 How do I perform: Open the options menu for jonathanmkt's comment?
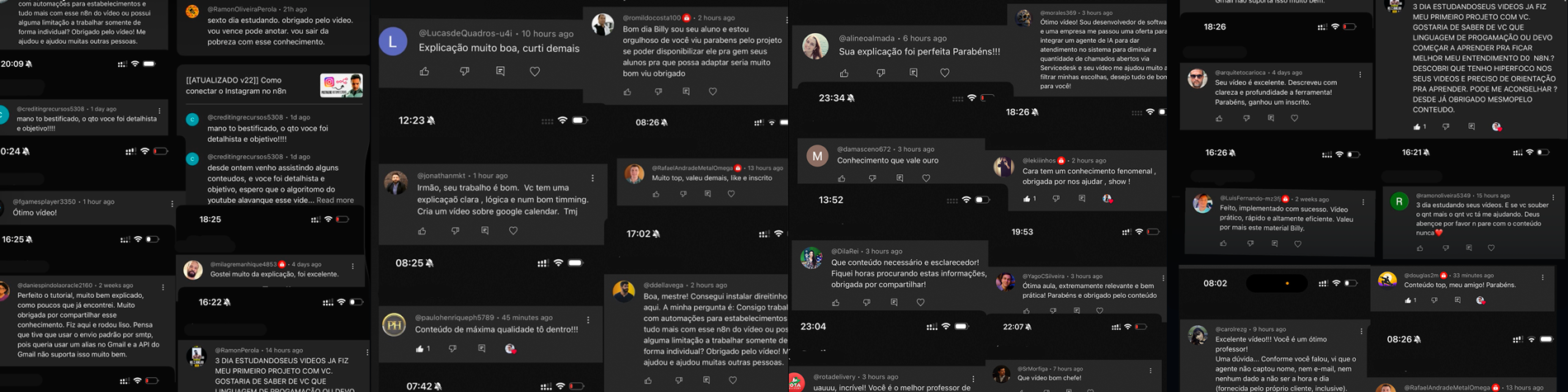click(593, 178)
